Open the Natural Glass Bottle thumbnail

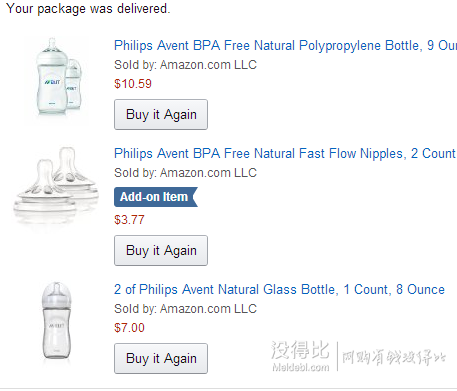point(56,320)
